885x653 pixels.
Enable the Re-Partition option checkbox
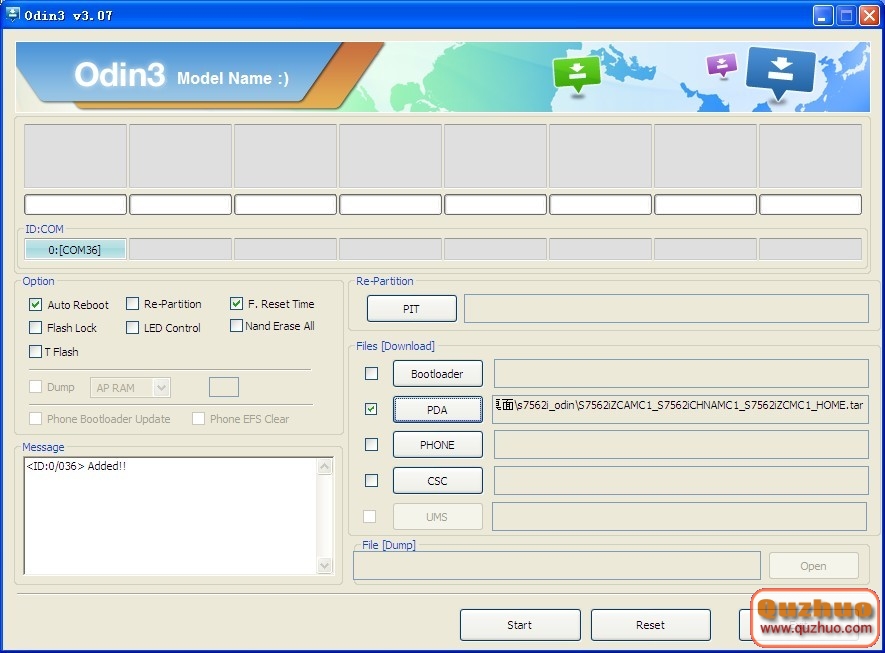[133, 304]
